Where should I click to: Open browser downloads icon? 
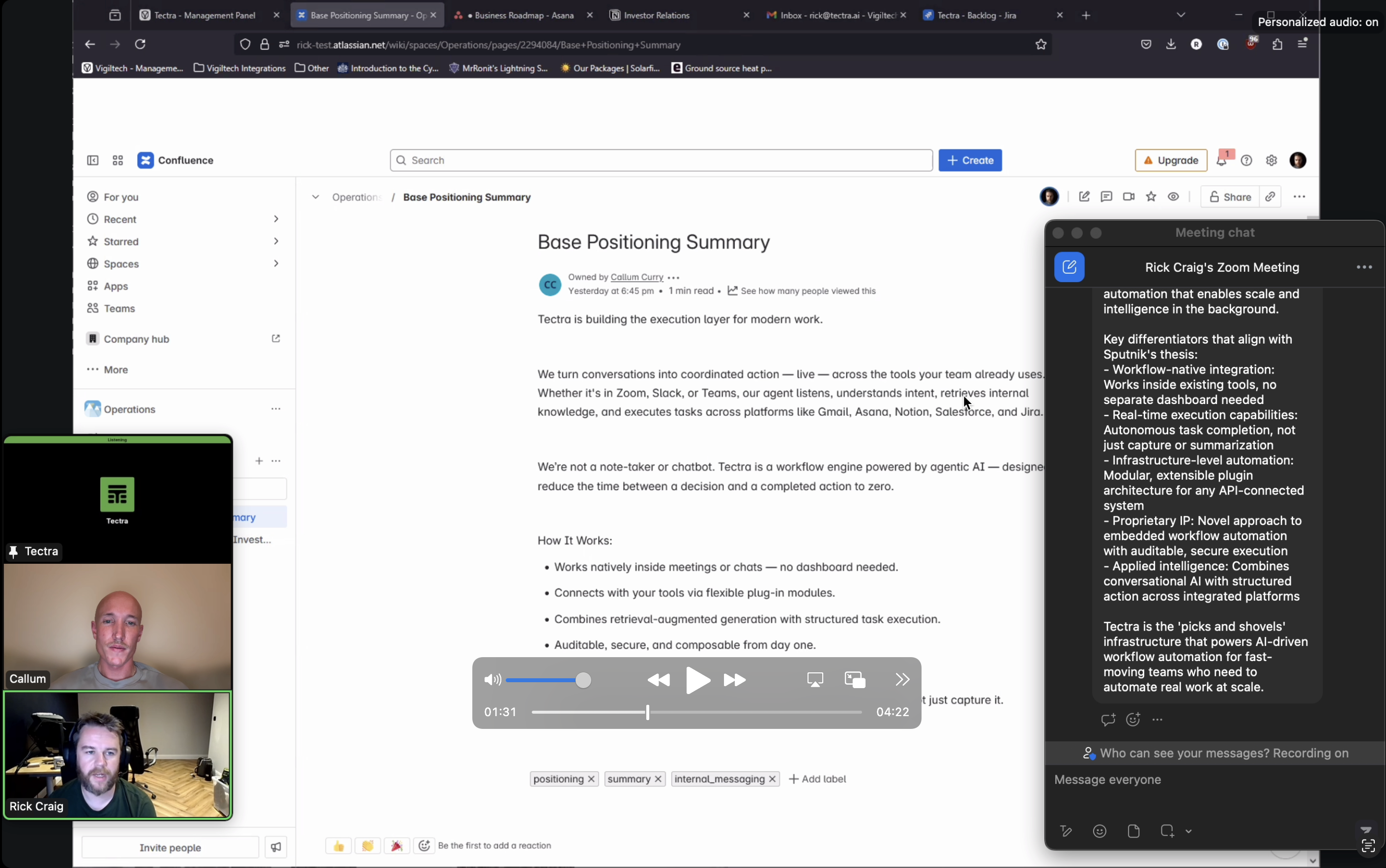click(x=1171, y=44)
